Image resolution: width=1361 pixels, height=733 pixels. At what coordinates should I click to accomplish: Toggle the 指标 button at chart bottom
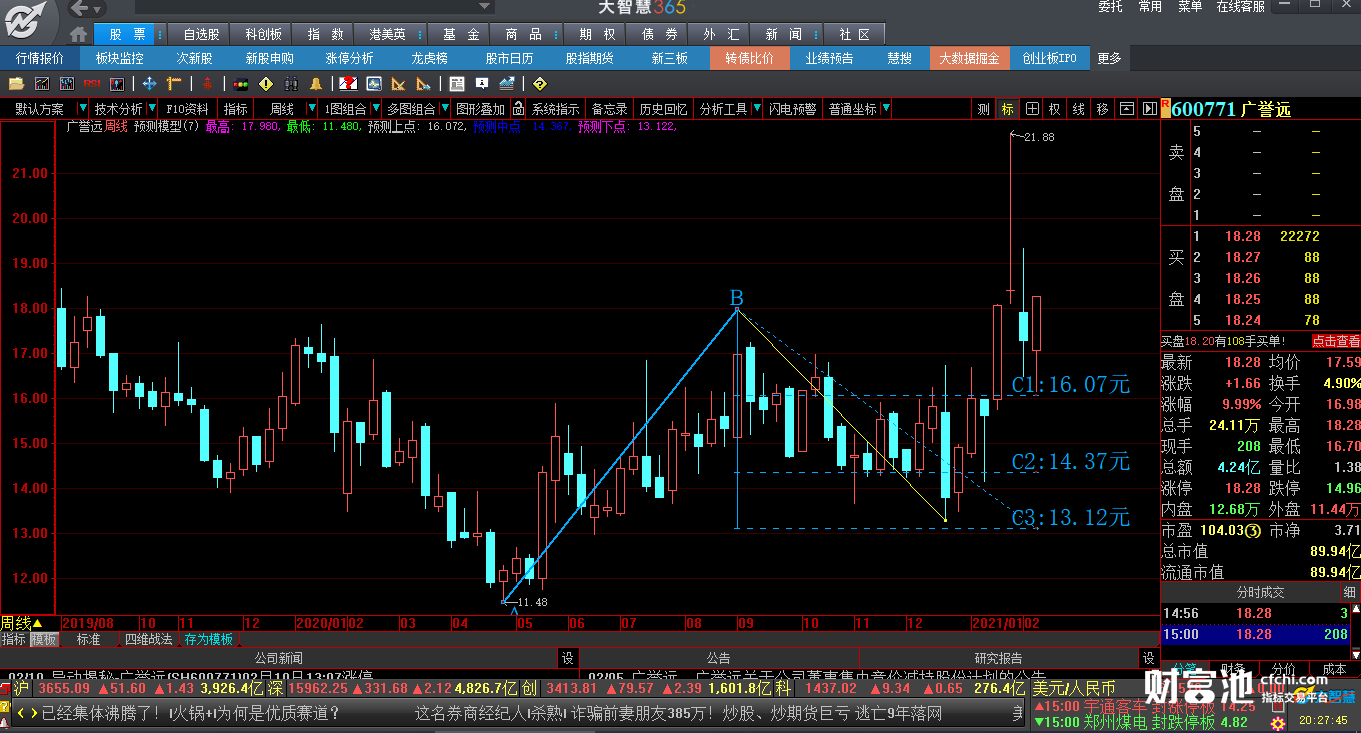[14, 639]
